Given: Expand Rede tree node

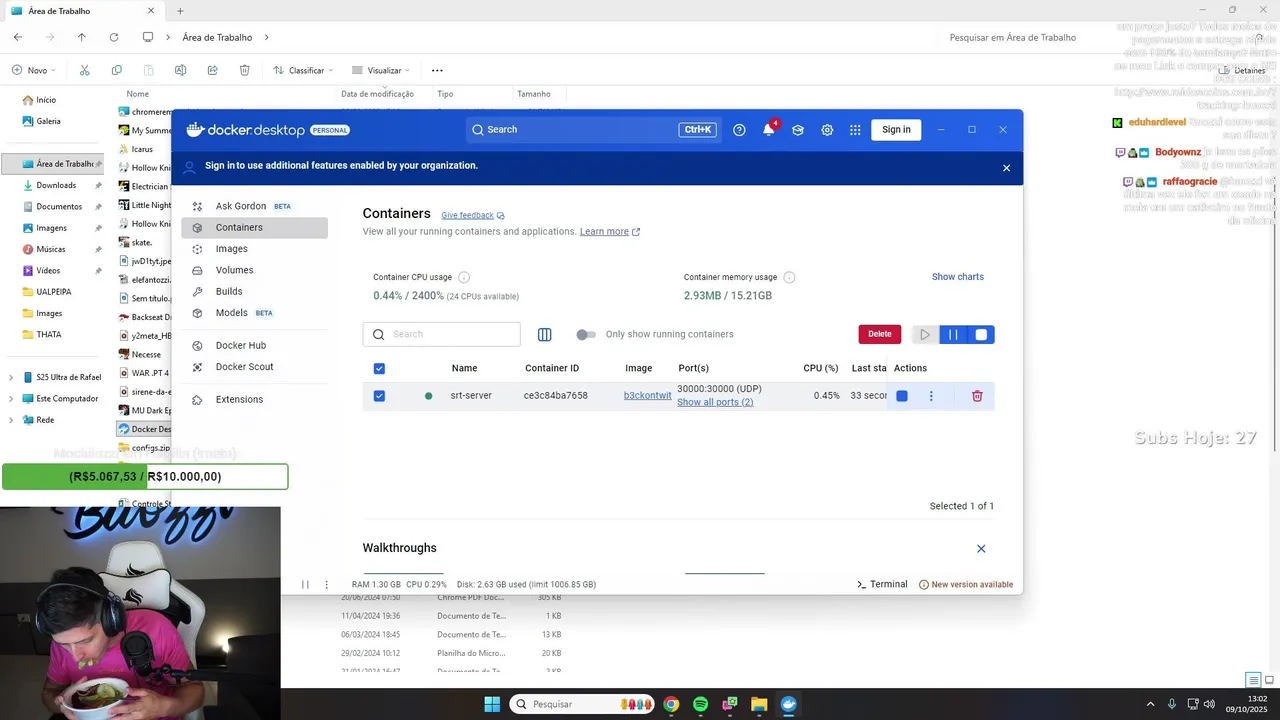Looking at the screenshot, I should 11,420.
